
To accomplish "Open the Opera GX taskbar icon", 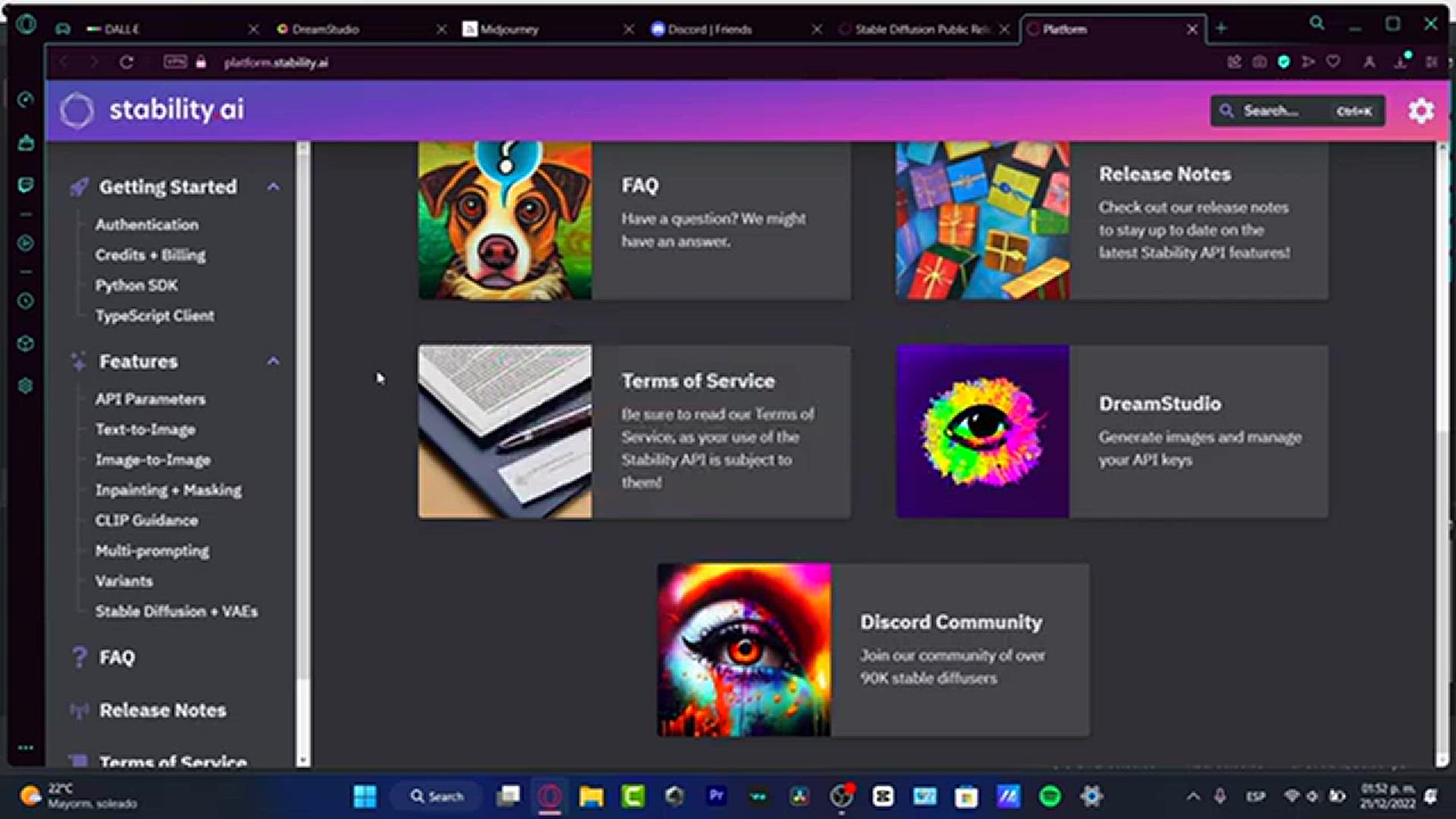I will pos(550,796).
